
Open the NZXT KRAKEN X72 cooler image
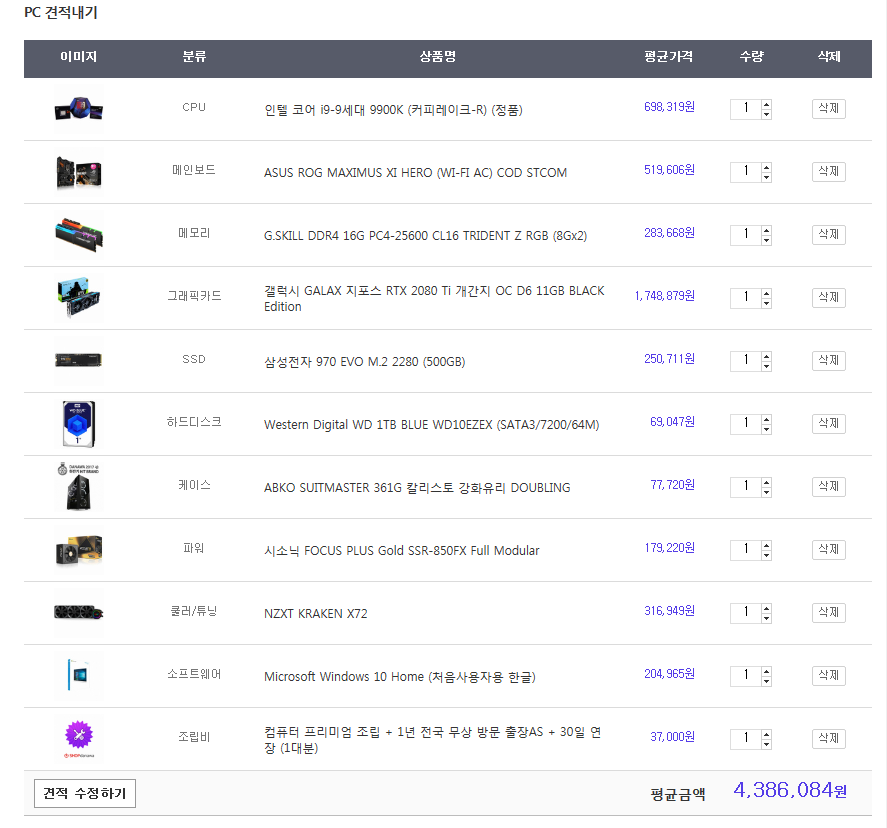tap(79, 613)
